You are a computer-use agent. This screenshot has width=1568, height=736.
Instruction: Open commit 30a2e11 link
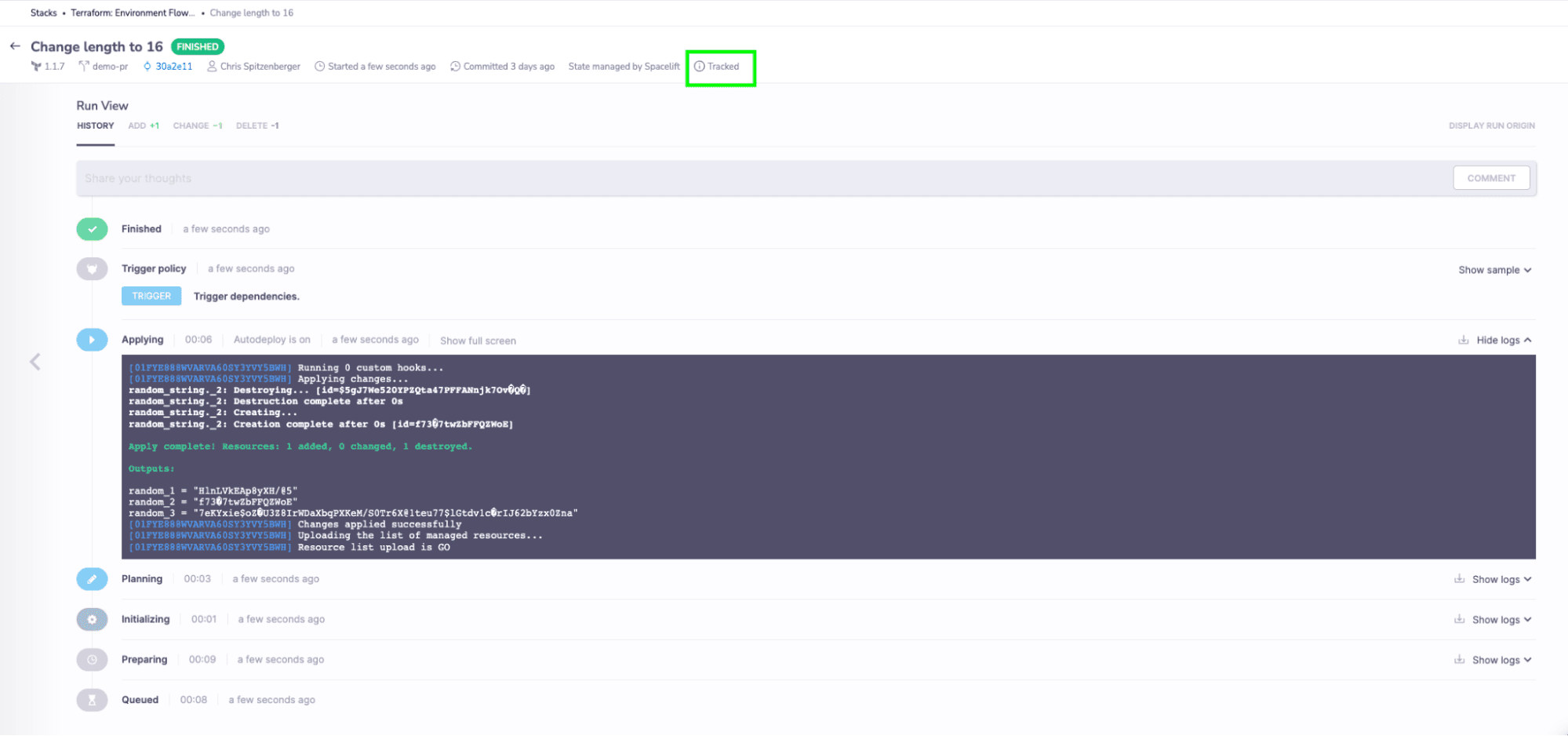click(173, 67)
